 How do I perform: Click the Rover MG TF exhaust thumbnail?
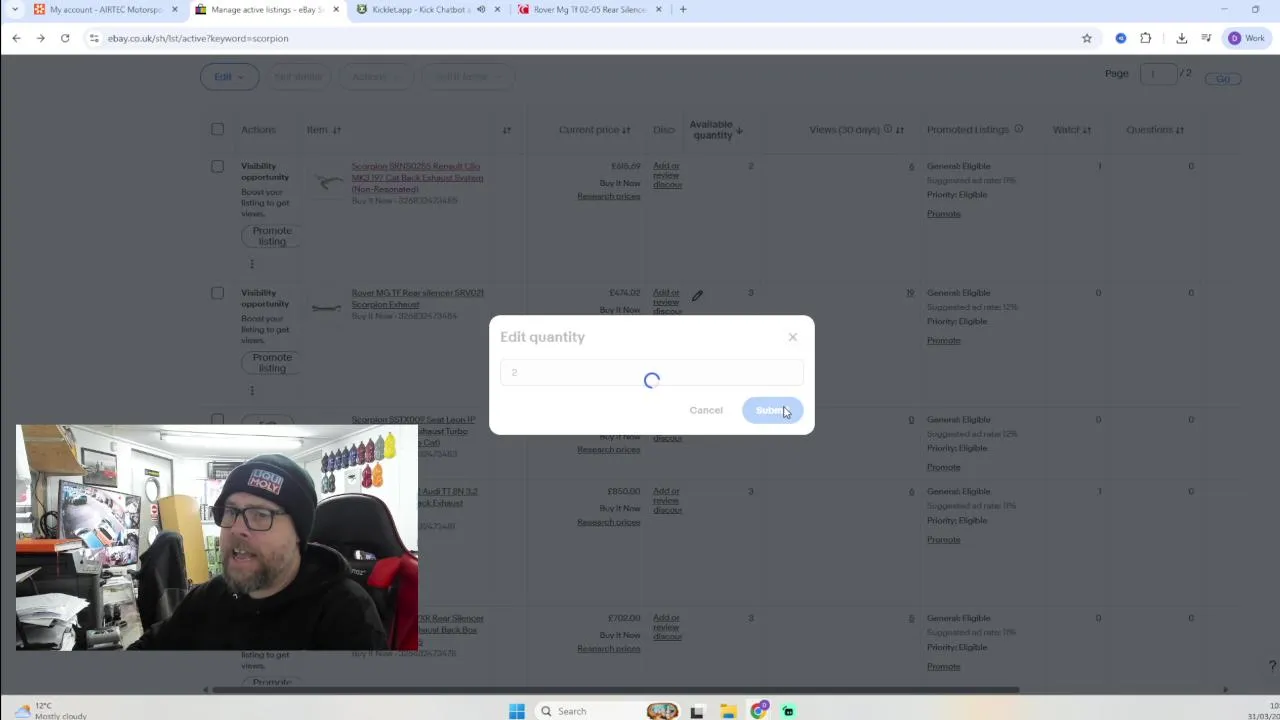pyautogui.click(x=327, y=307)
